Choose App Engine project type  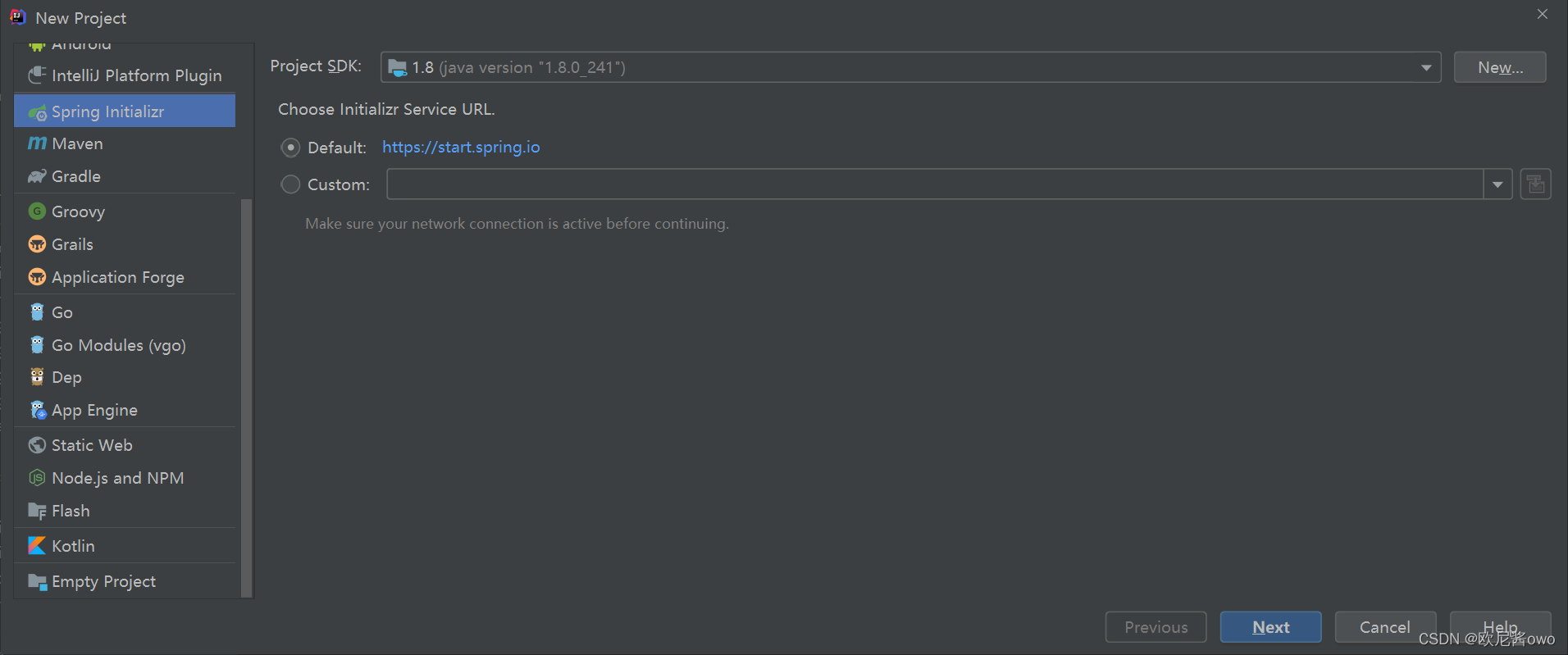(125, 410)
